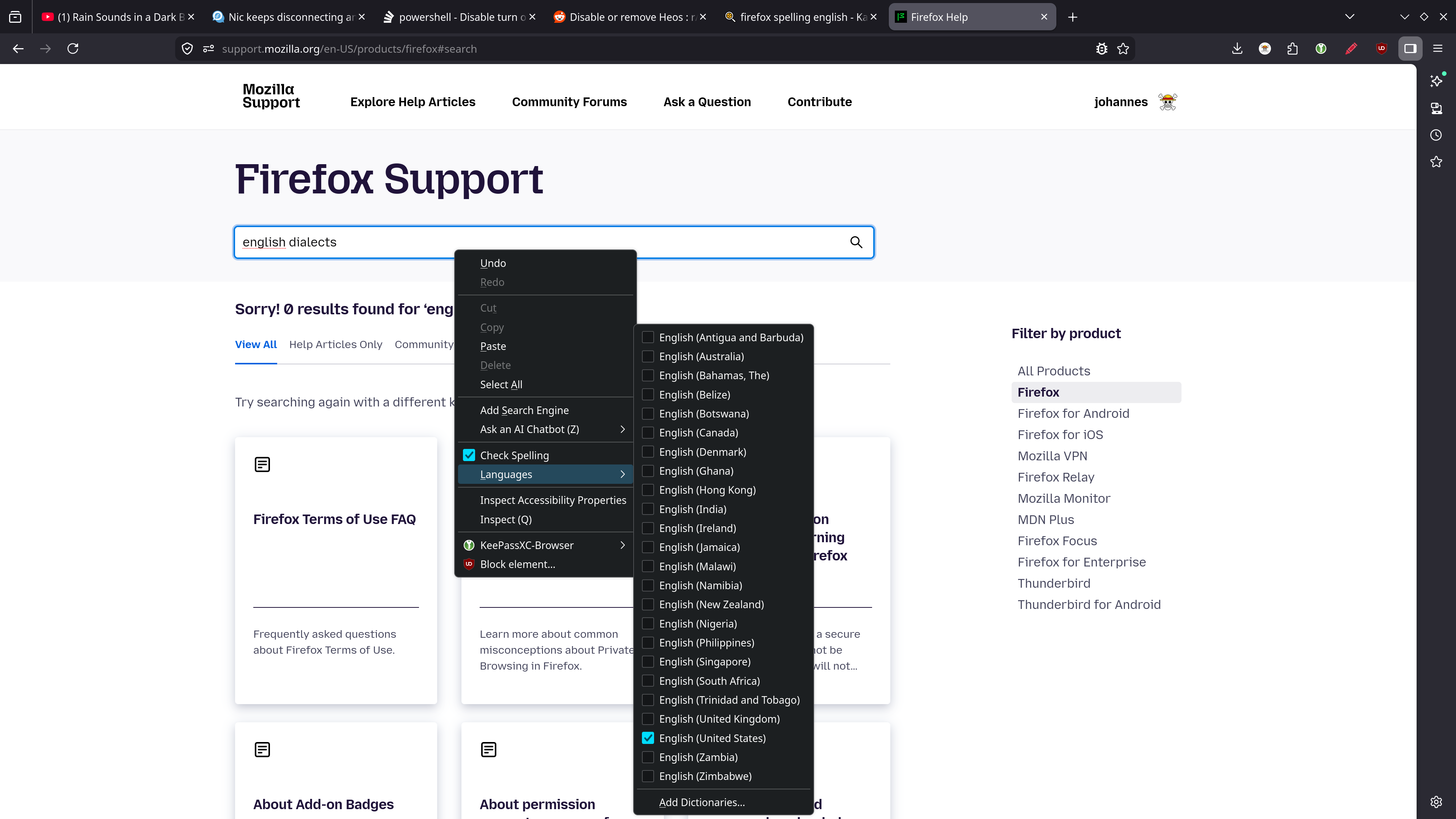Bookmark this page with star icon

point(1123,49)
